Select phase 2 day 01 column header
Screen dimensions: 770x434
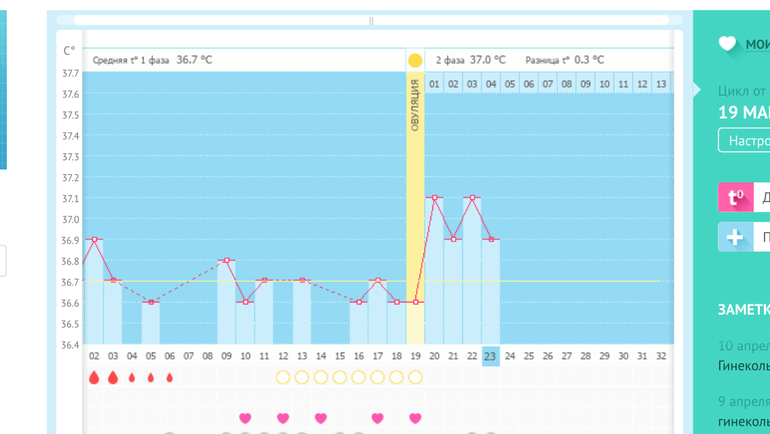coord(434,84)
